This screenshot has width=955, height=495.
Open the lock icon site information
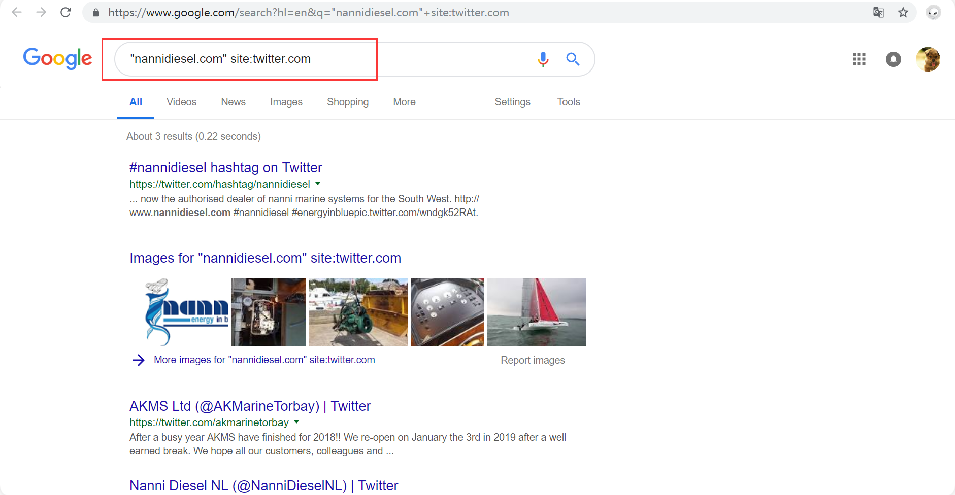[x=96, y=12]
